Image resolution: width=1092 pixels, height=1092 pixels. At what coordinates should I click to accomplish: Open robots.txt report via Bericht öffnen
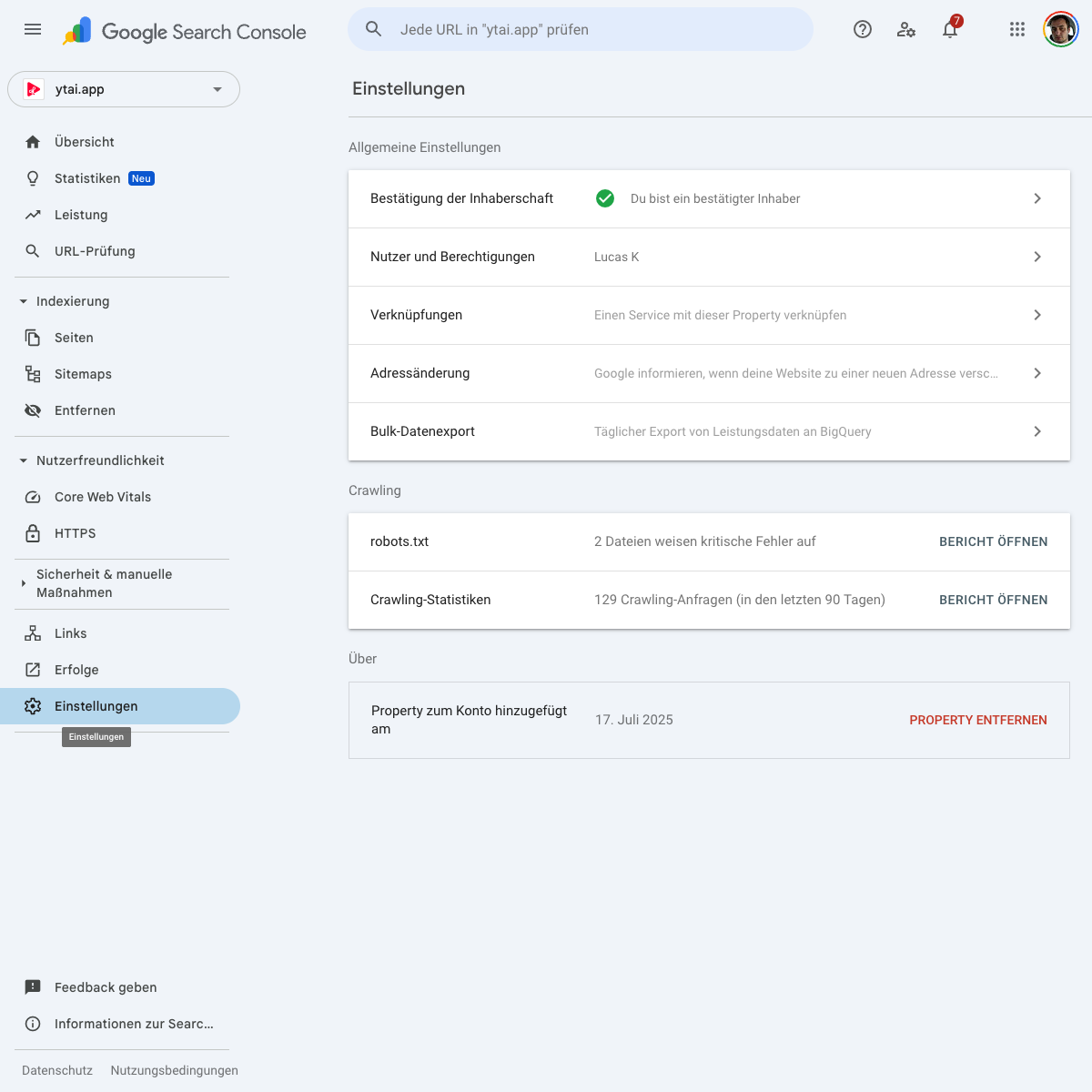(993, 541)
